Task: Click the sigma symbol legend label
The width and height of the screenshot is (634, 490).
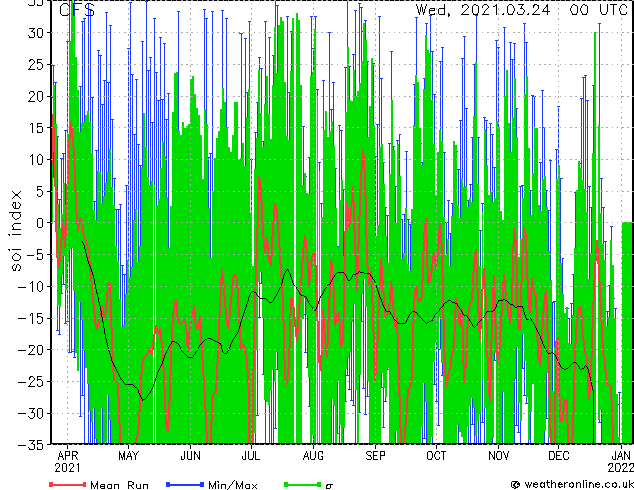Action: [x=329, y=485]
